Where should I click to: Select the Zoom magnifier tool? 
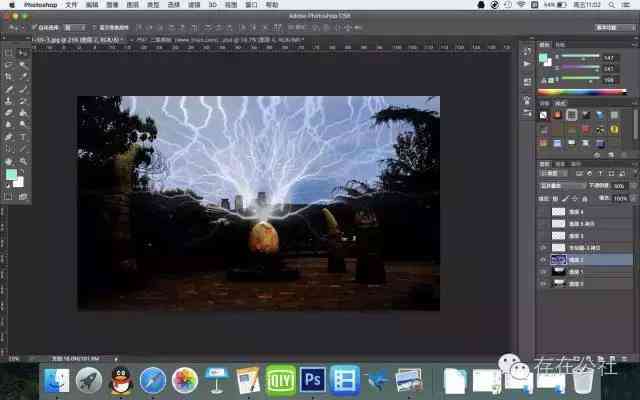point(23,161)
